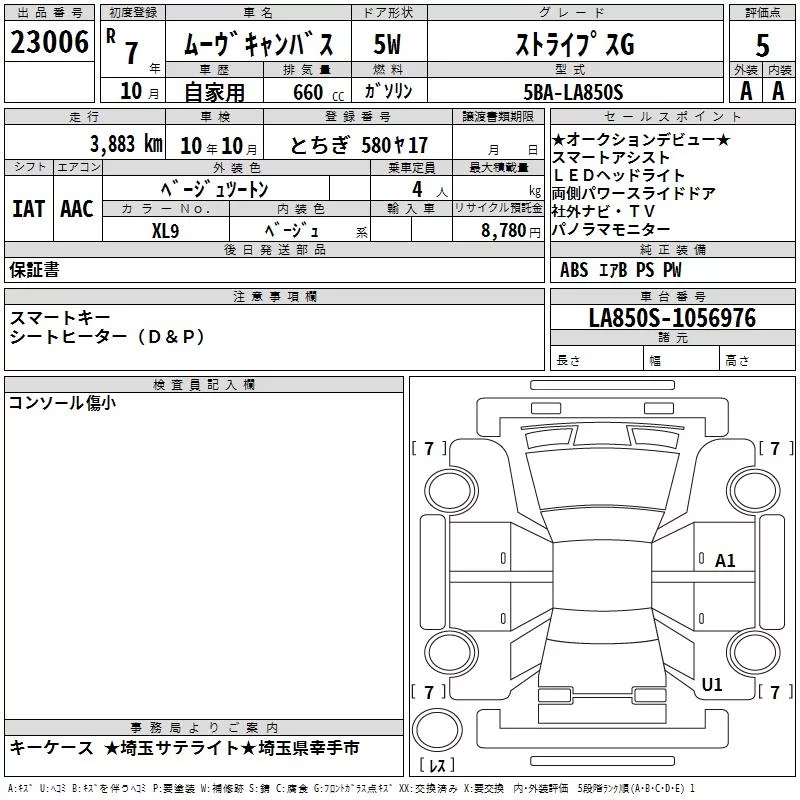Image resolution: width=800 pixels, height=800 pixels.
Task: Select the top-right [7] tire marker
Action: click(x=776, y=448)
